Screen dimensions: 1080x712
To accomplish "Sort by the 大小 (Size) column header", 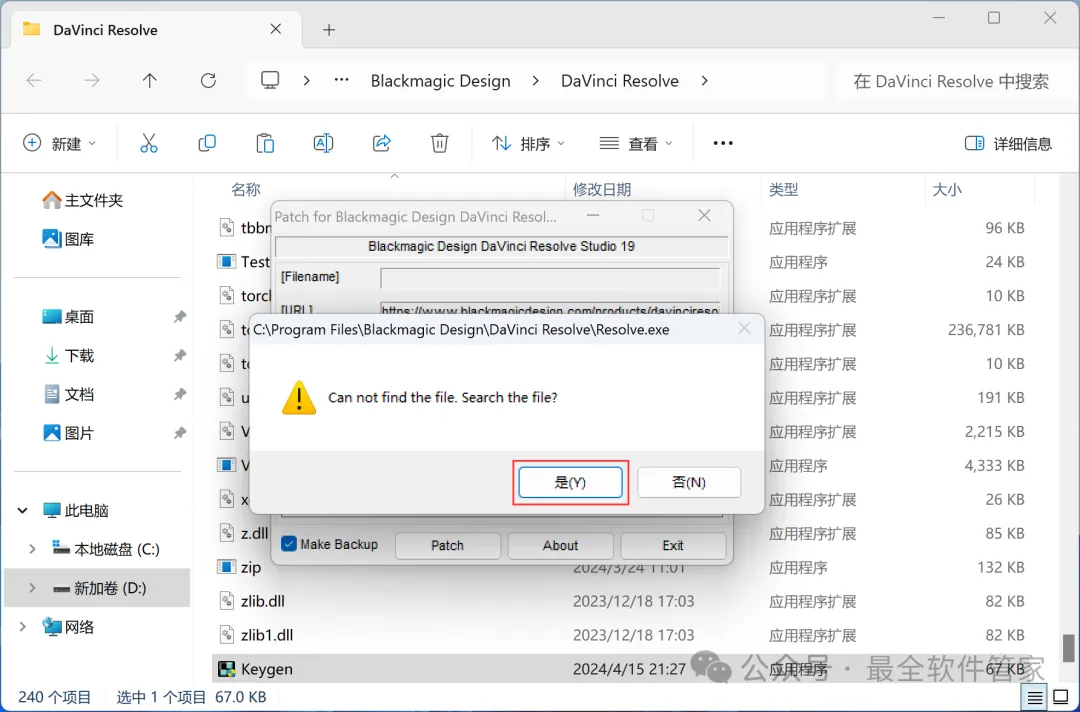I will (x=947, y=189).
